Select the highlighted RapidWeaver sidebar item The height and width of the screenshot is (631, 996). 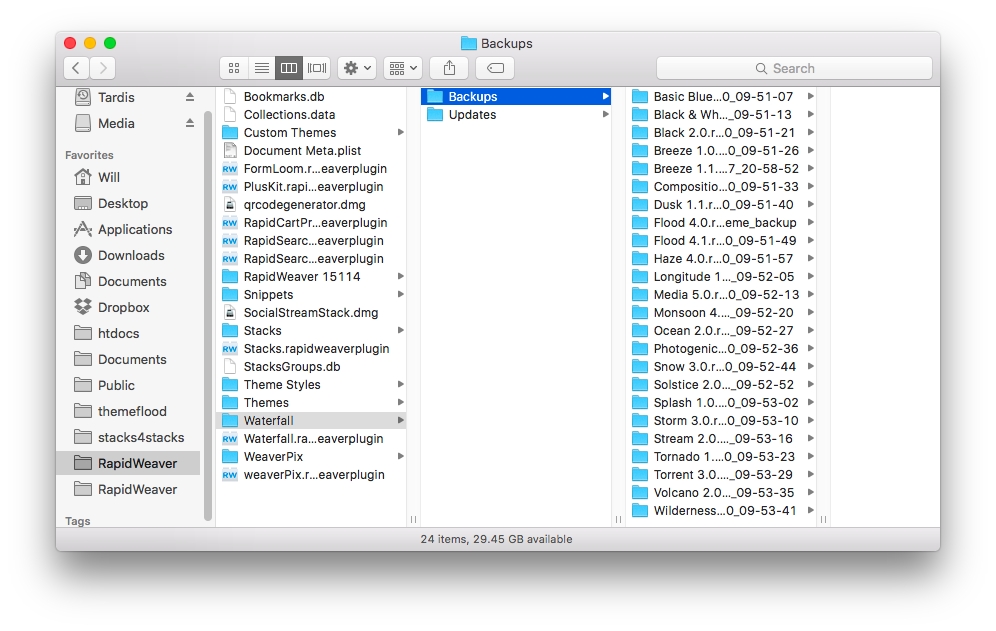(128, 463)
